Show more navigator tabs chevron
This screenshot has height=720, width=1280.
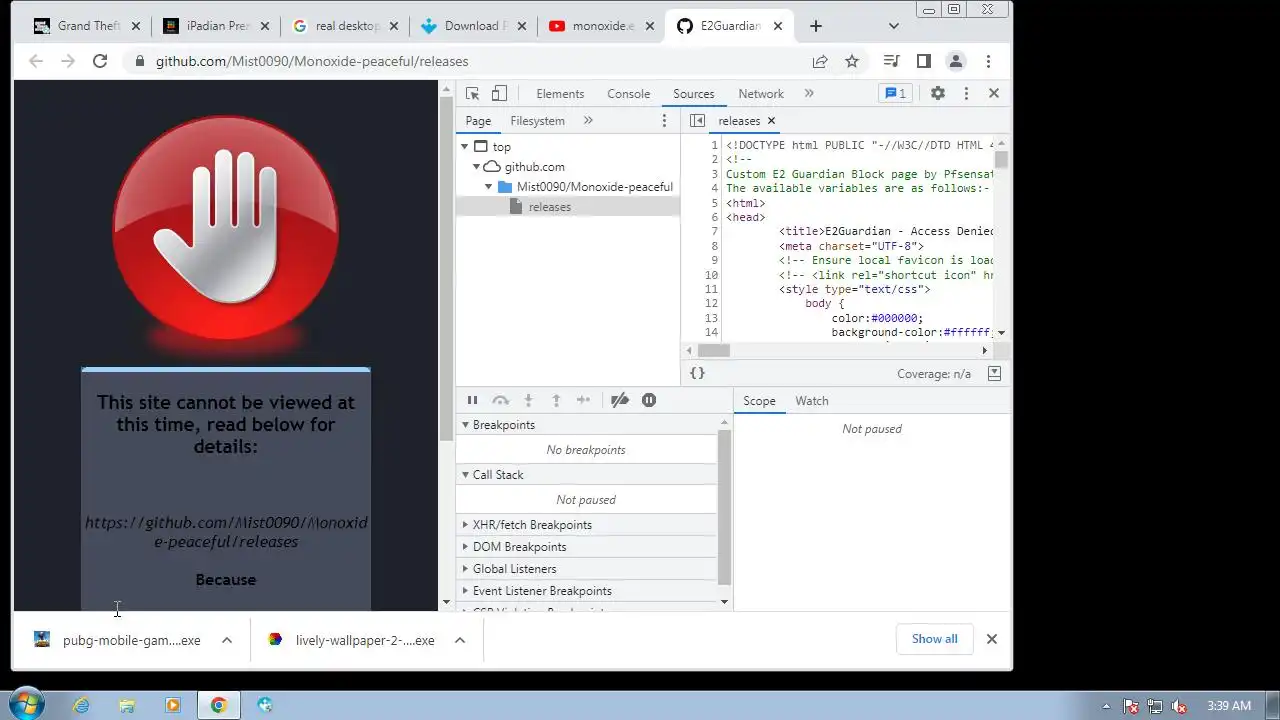588,121
